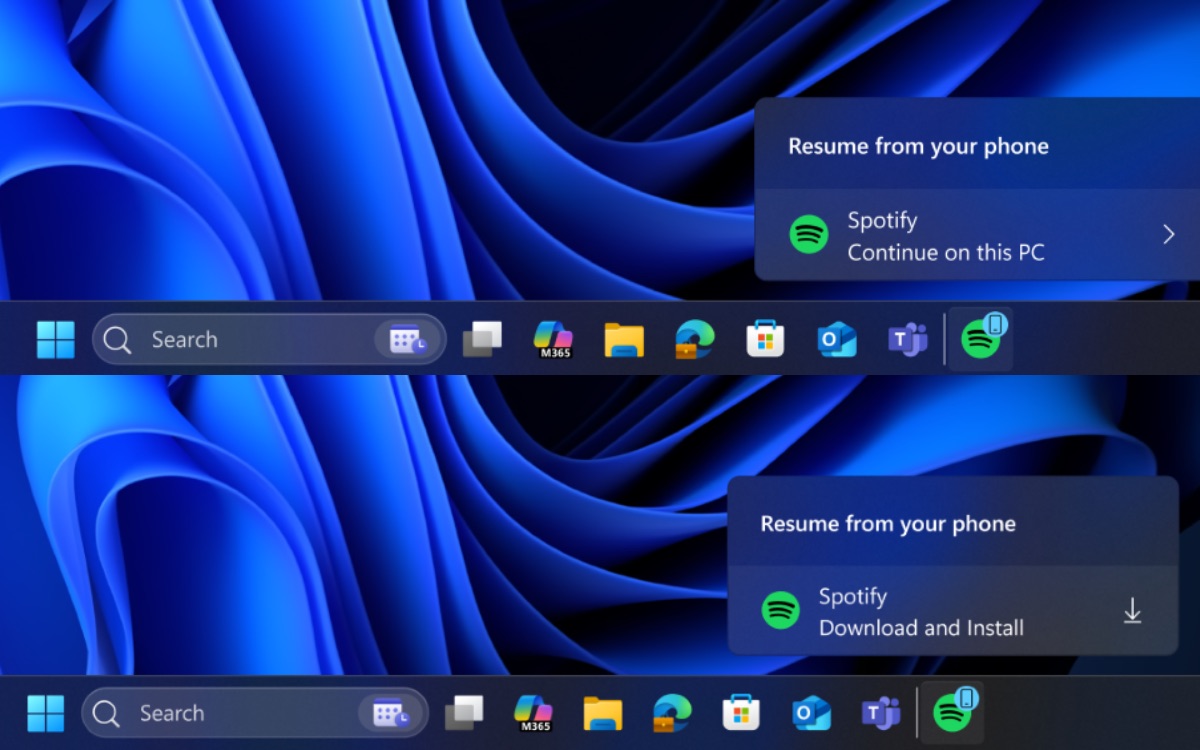Click the download arrow beside Download and Install

1132,611
